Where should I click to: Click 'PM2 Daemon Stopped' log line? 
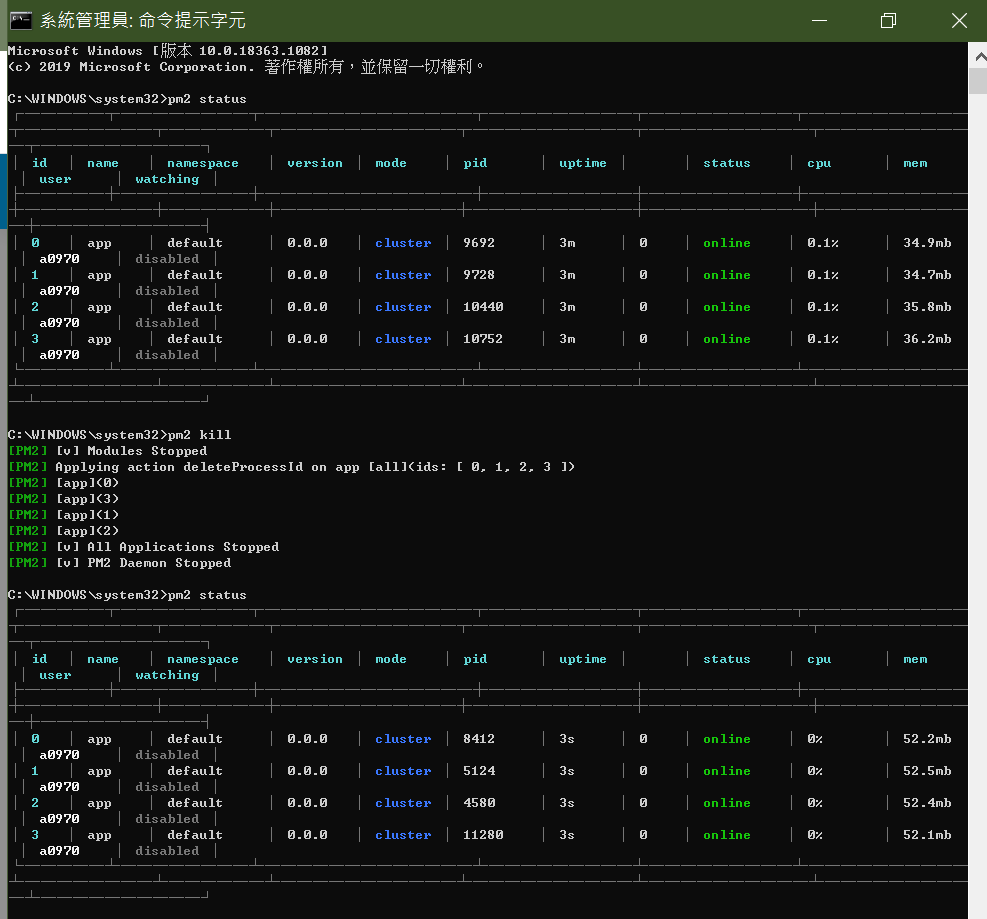click(120, 563)
